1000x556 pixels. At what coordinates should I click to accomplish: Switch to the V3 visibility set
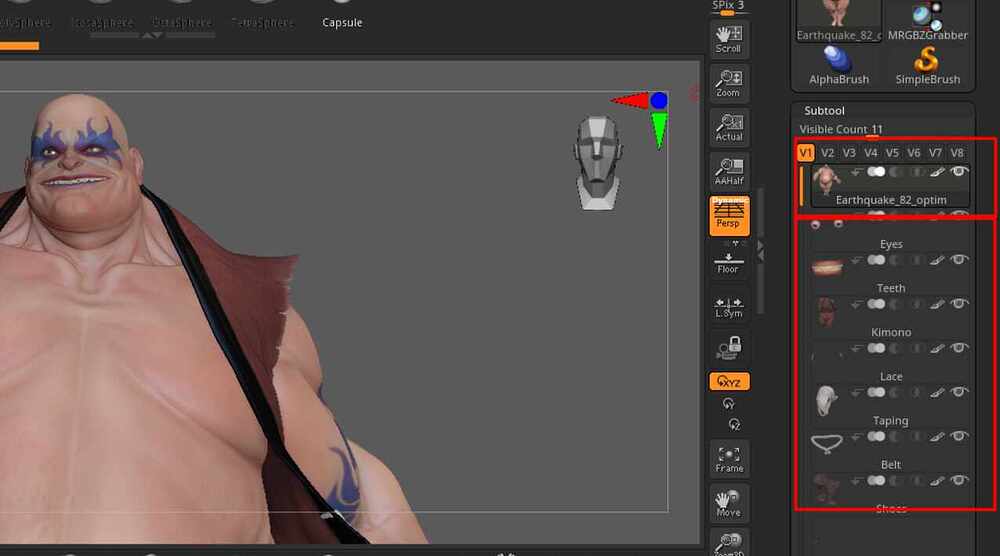(849, 153)
